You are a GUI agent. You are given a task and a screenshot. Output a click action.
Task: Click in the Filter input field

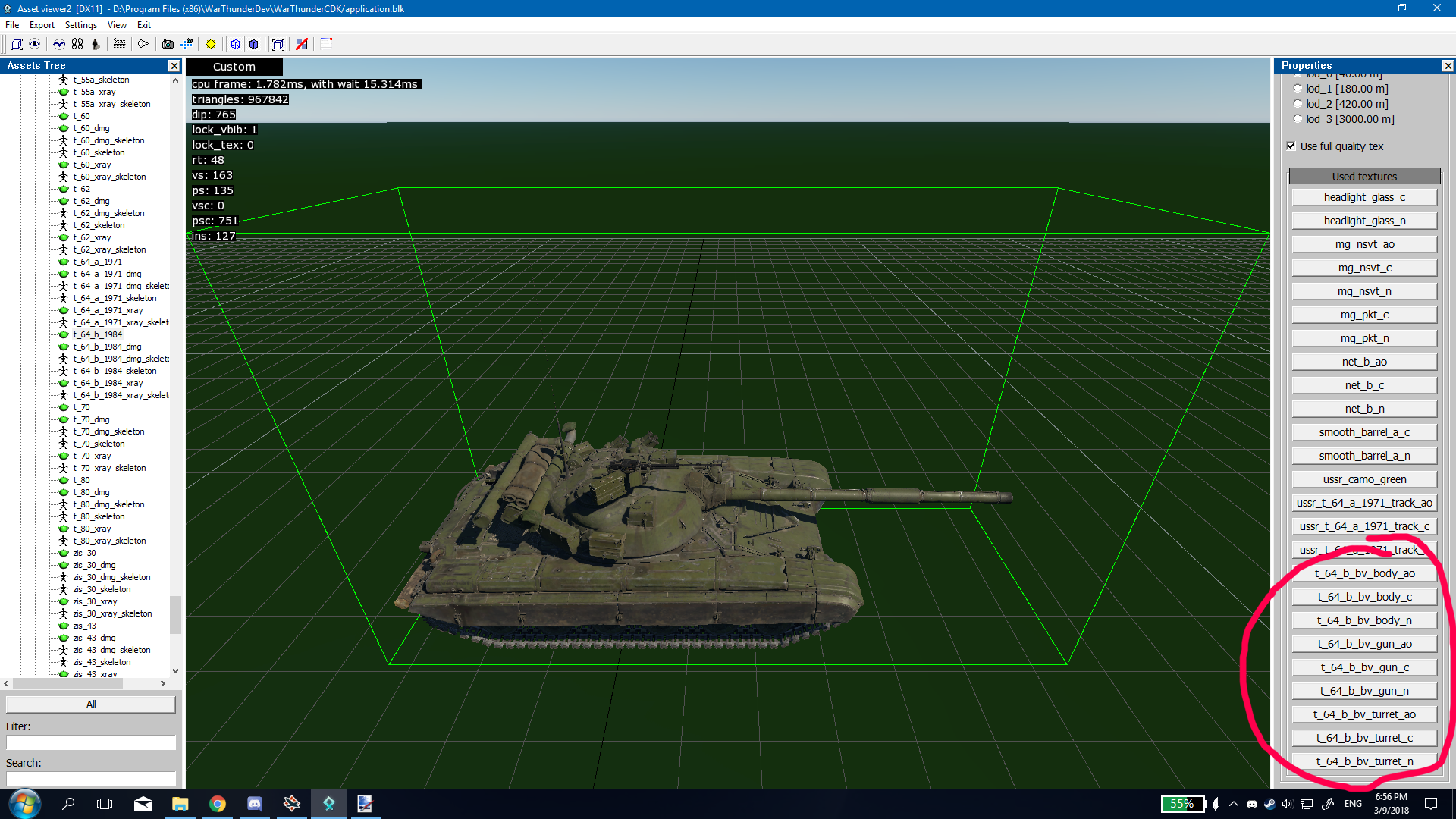point(91,742)
